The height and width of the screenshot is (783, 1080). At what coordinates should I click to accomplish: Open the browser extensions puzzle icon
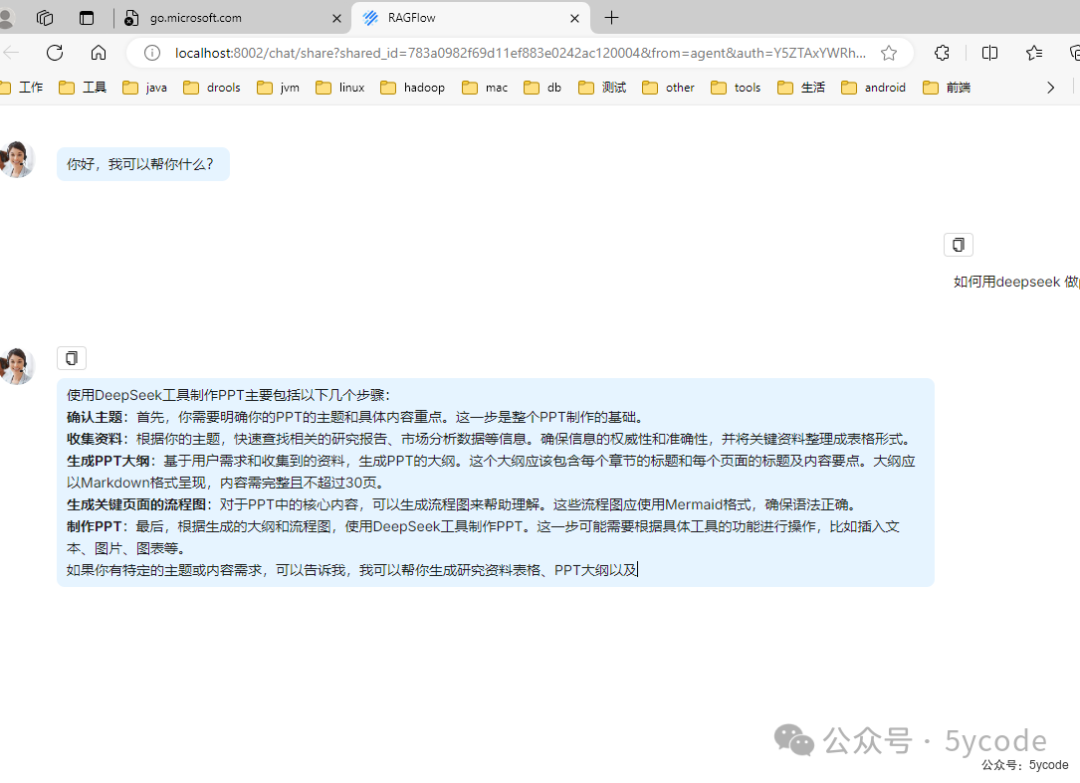point(942,53)
